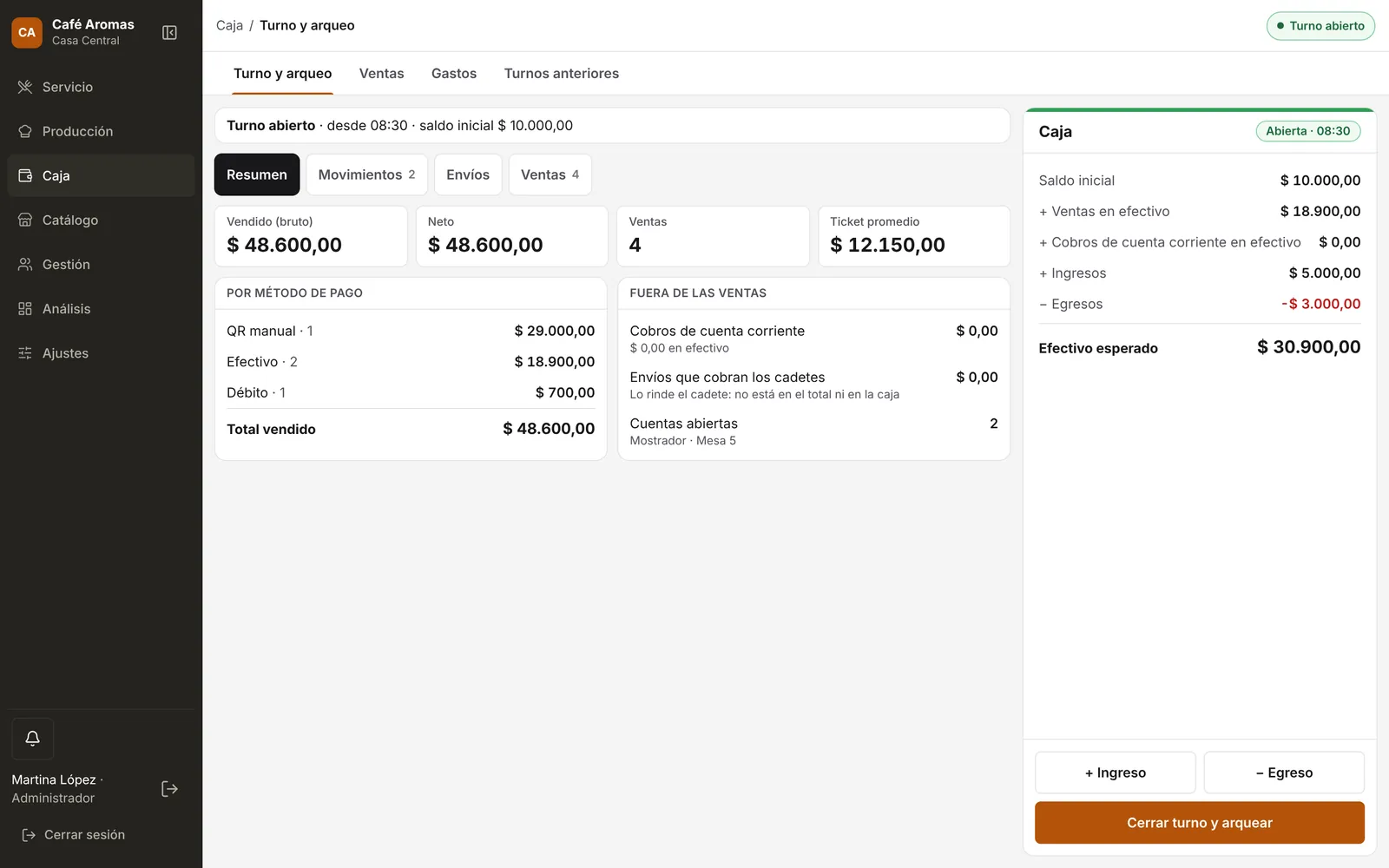Select the QR manual · 1 row
Screen dimensions: 1389x868
coord(411,331)
